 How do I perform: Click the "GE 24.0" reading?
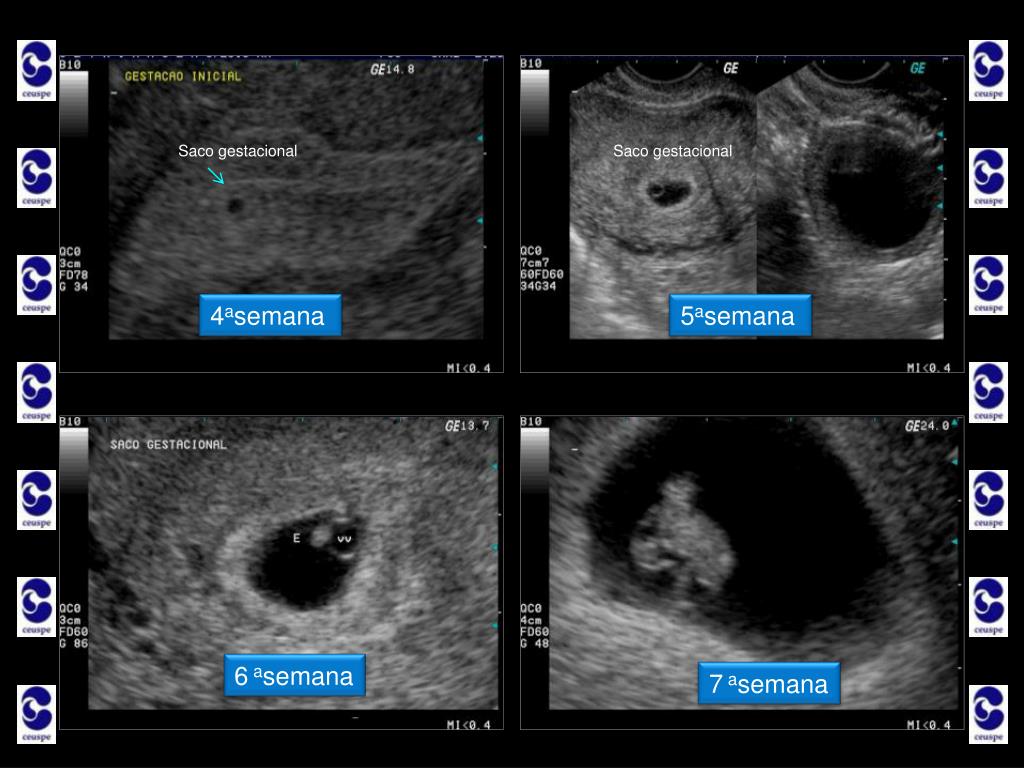927,426
